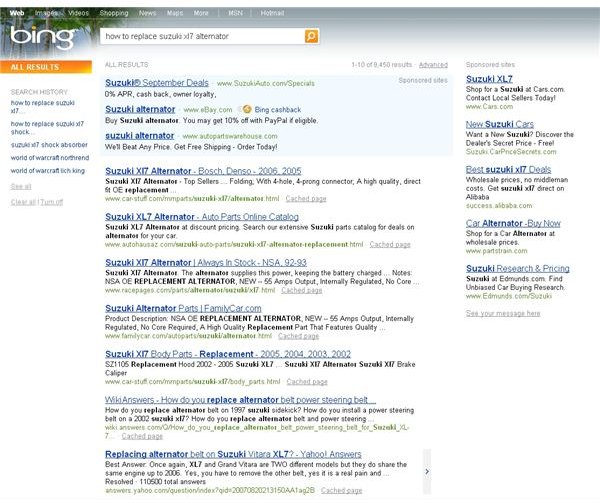Open the 'Suzuki Research & Pricing' ad
Screen dimensions: 600x503
pyautogui.click(x=518, y=268)
